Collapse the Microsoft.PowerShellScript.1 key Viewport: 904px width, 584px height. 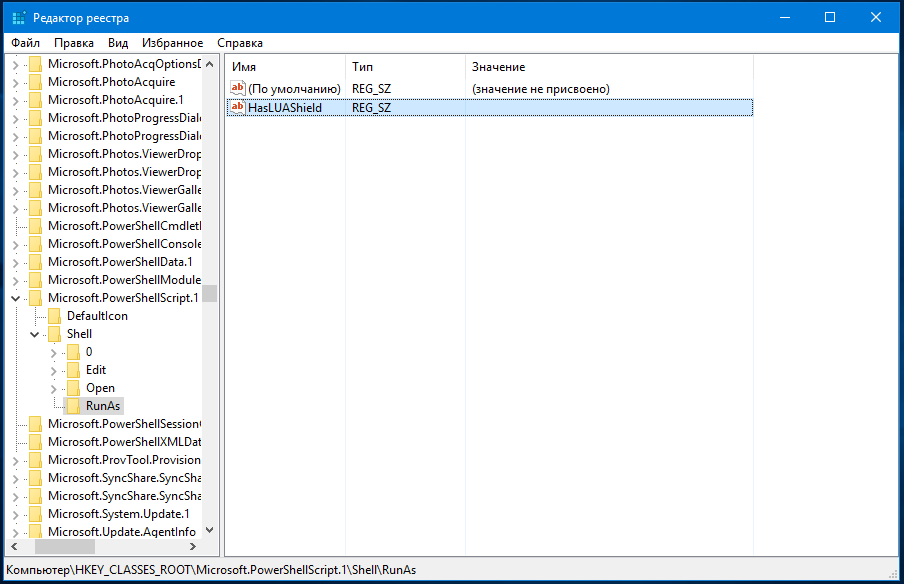[x=16, y=298]
